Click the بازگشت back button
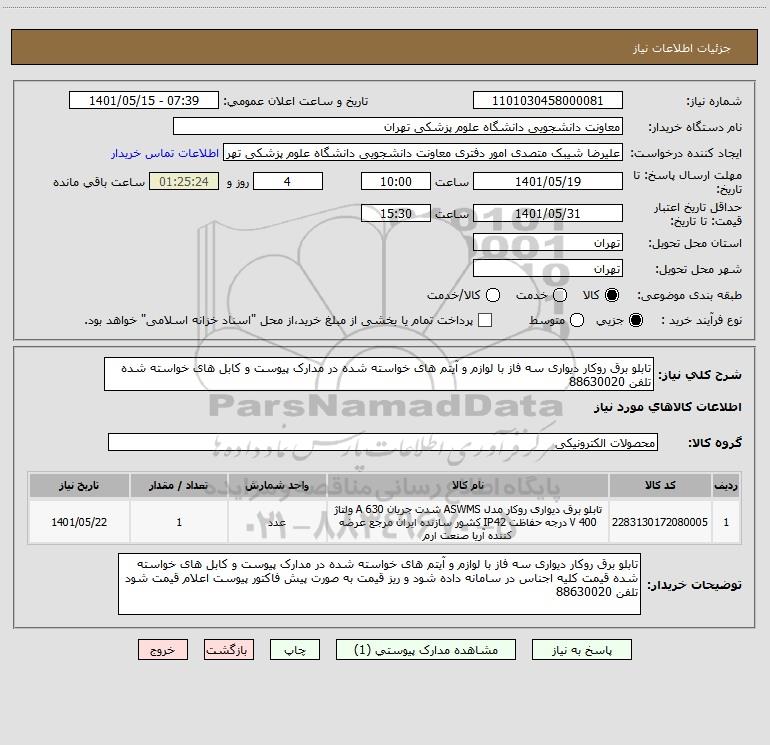The height and width of the screenshot is (745, 770). (229, 650)
